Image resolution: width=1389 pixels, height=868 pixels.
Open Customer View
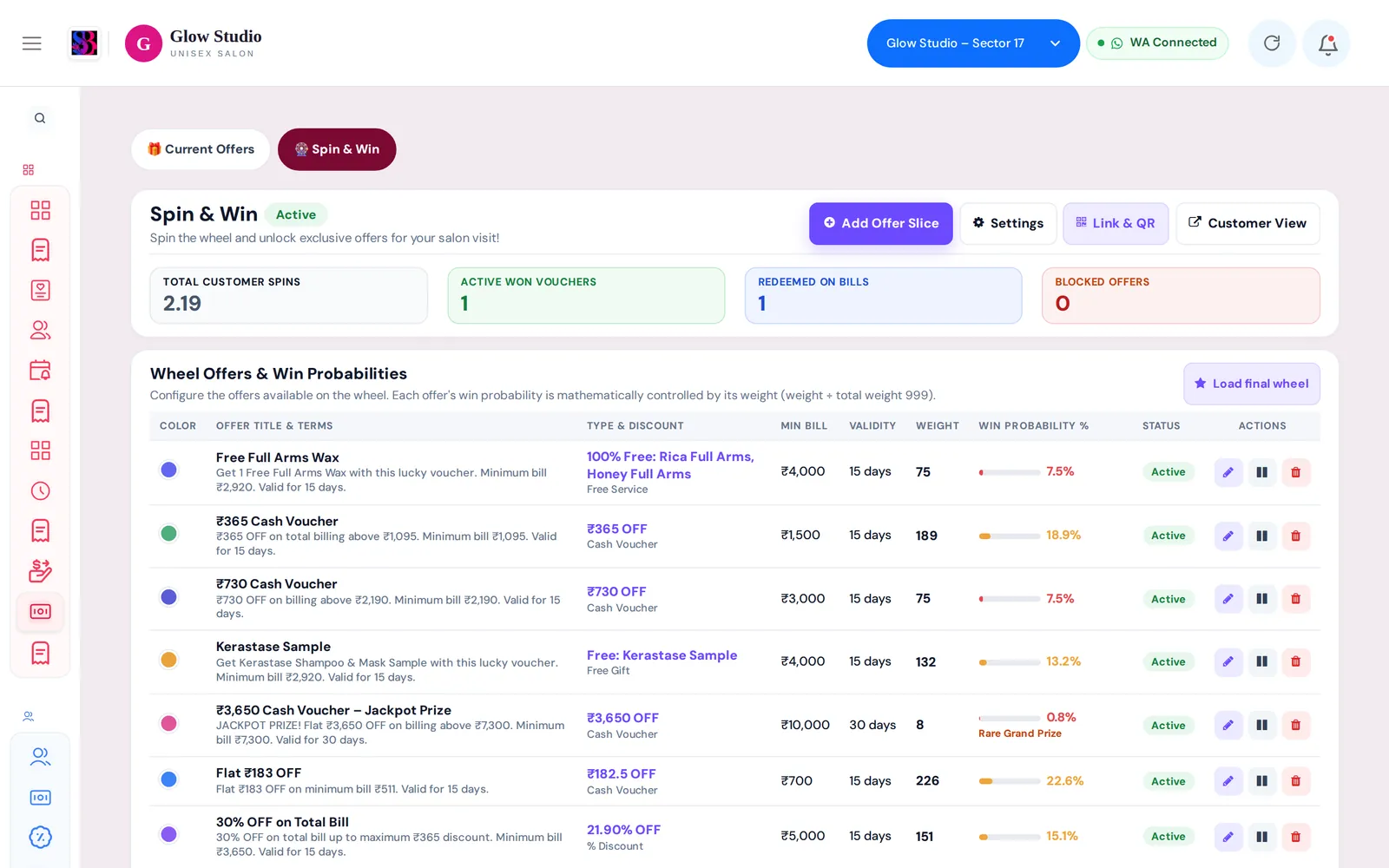point(1247,223)
